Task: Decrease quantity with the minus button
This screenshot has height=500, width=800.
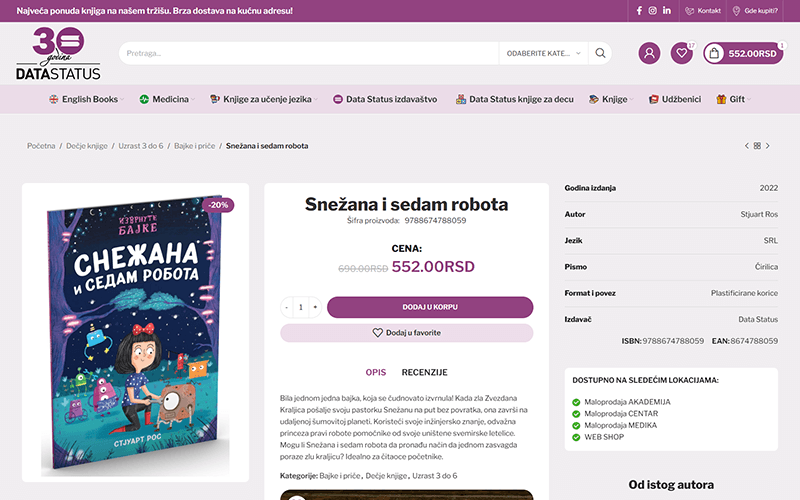Action: coord(287,307)
